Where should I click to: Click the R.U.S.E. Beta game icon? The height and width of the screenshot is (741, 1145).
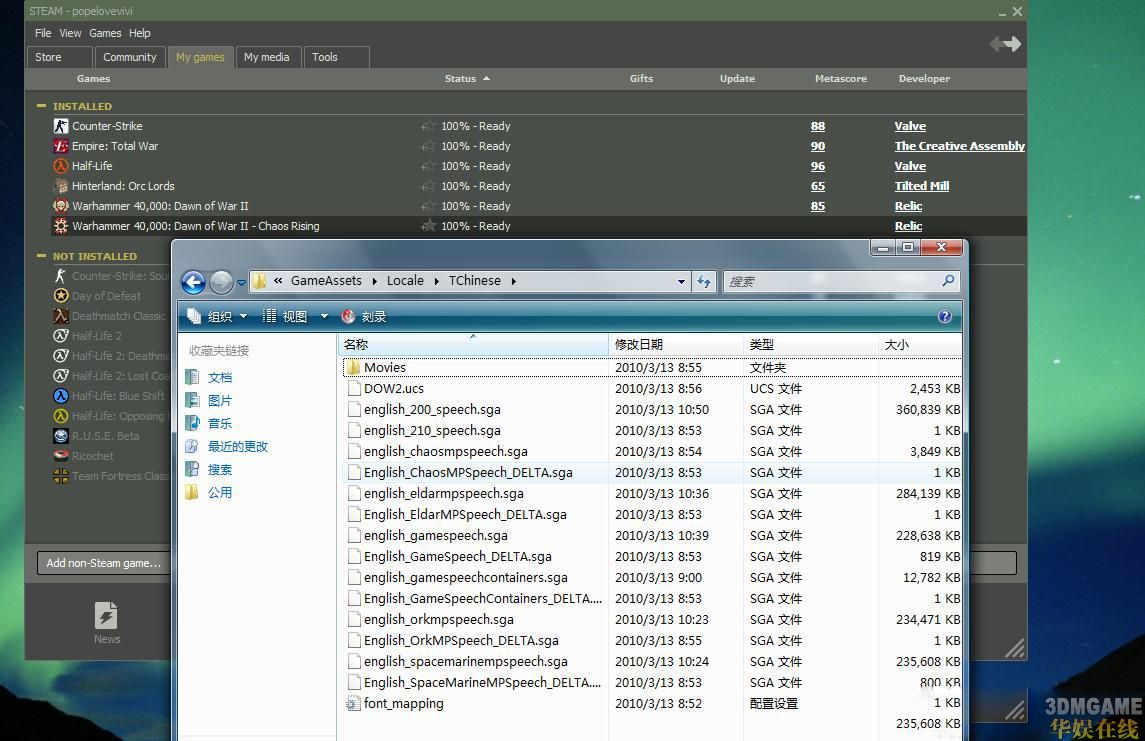(61, 436)
